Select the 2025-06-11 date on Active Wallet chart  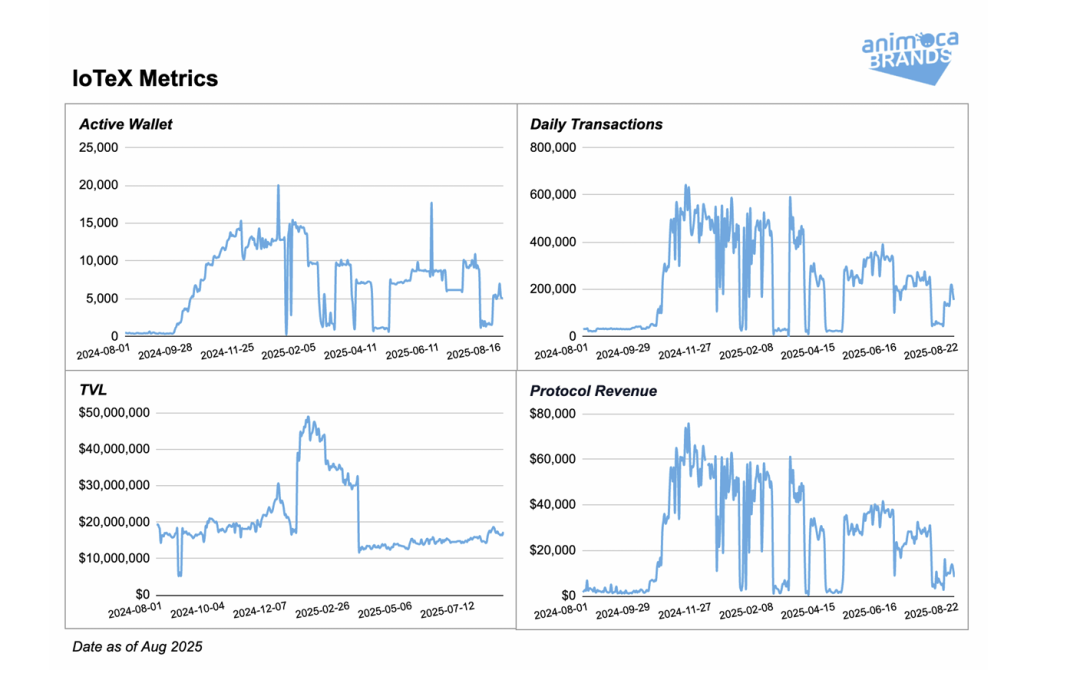tap(413, 353)
